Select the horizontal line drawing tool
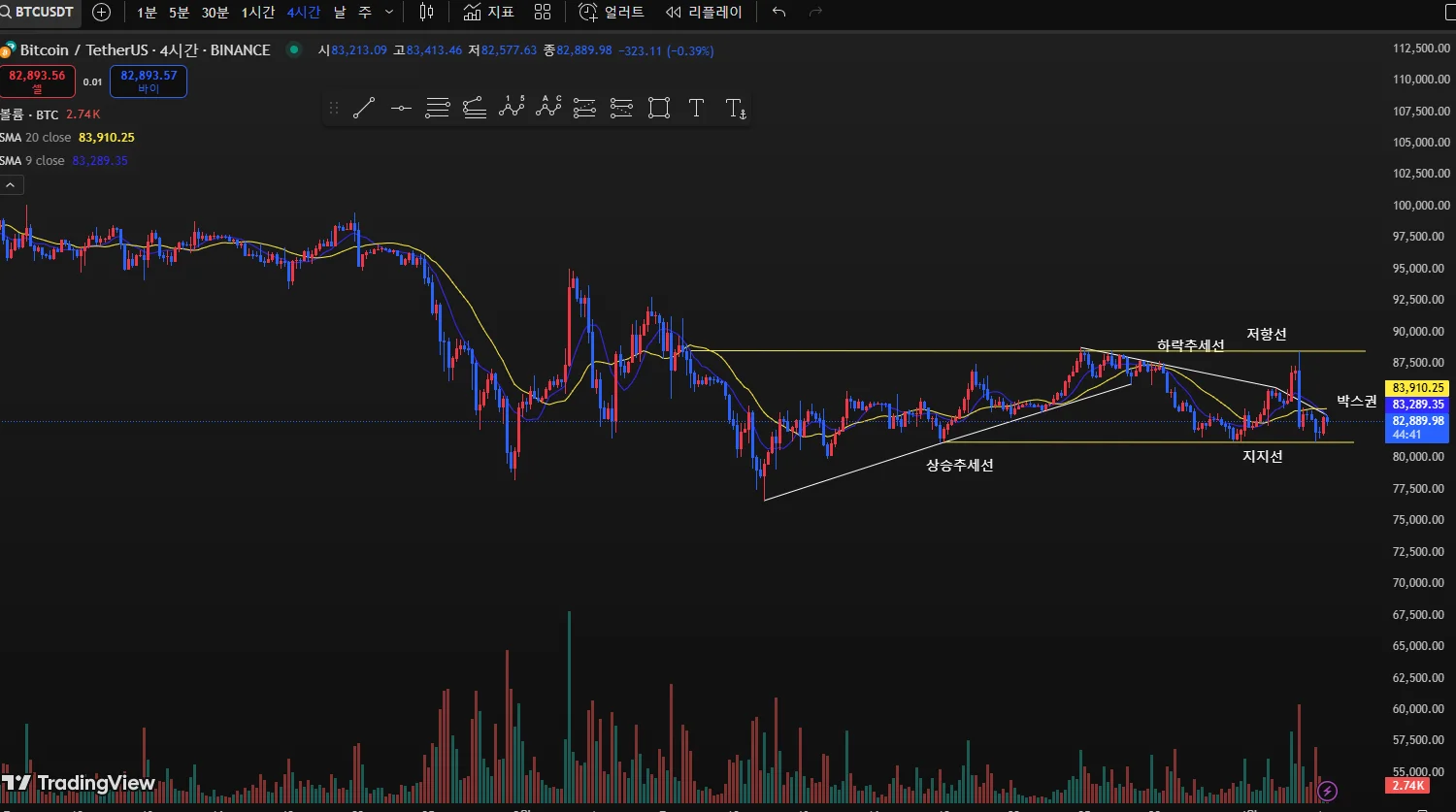This screenshot has width=1456, height=812. [401, 109]
